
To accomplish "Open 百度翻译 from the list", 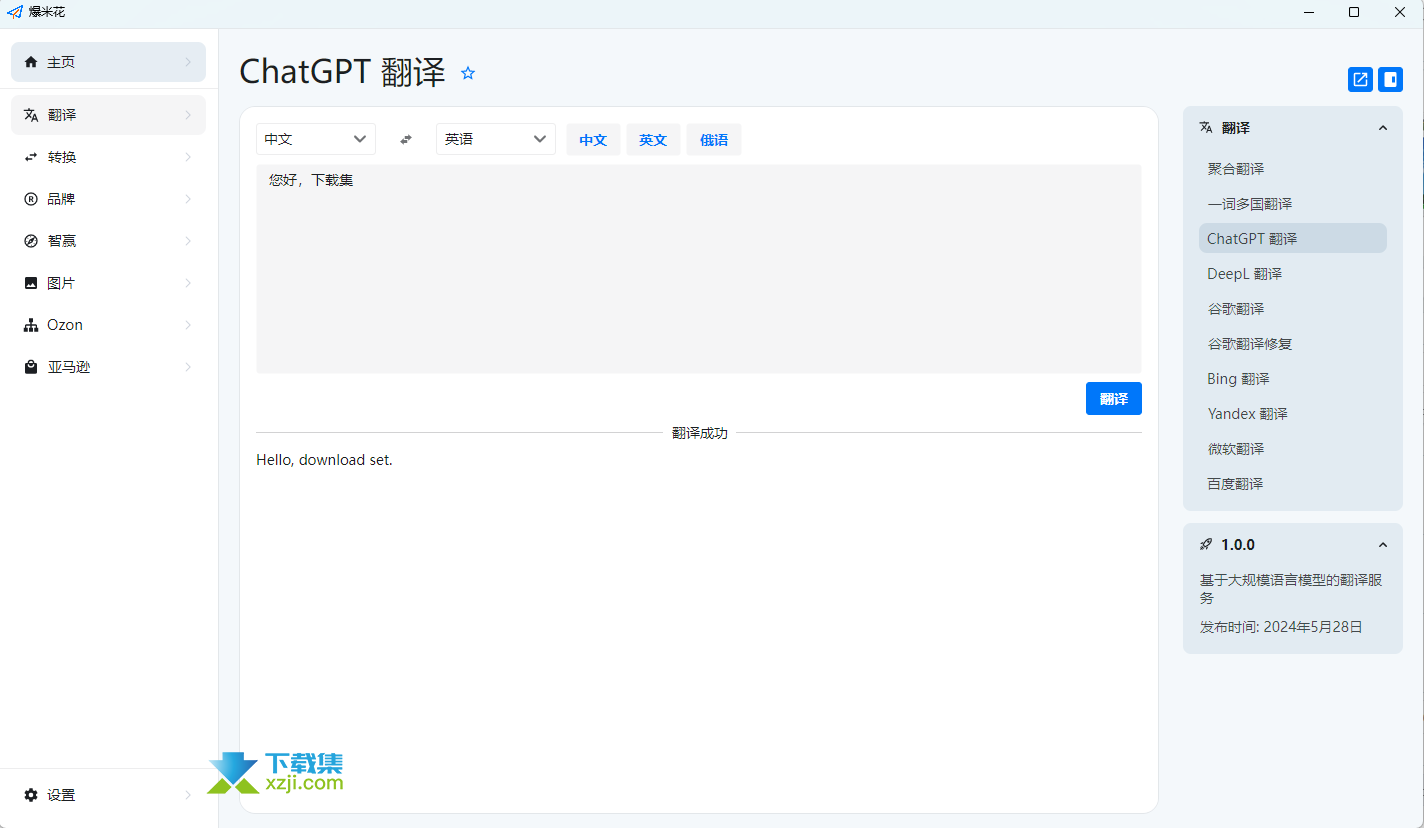I will [x=1293, y=484].
